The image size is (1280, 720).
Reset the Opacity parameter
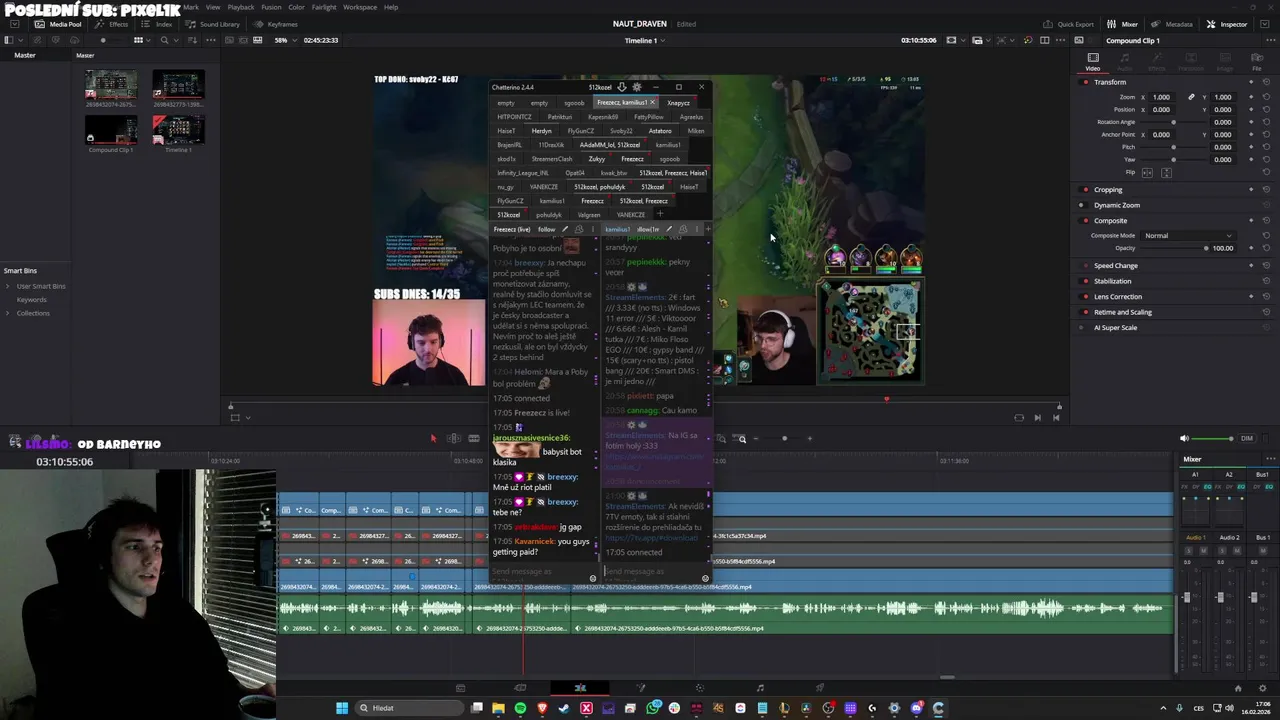coord(1266,248)
